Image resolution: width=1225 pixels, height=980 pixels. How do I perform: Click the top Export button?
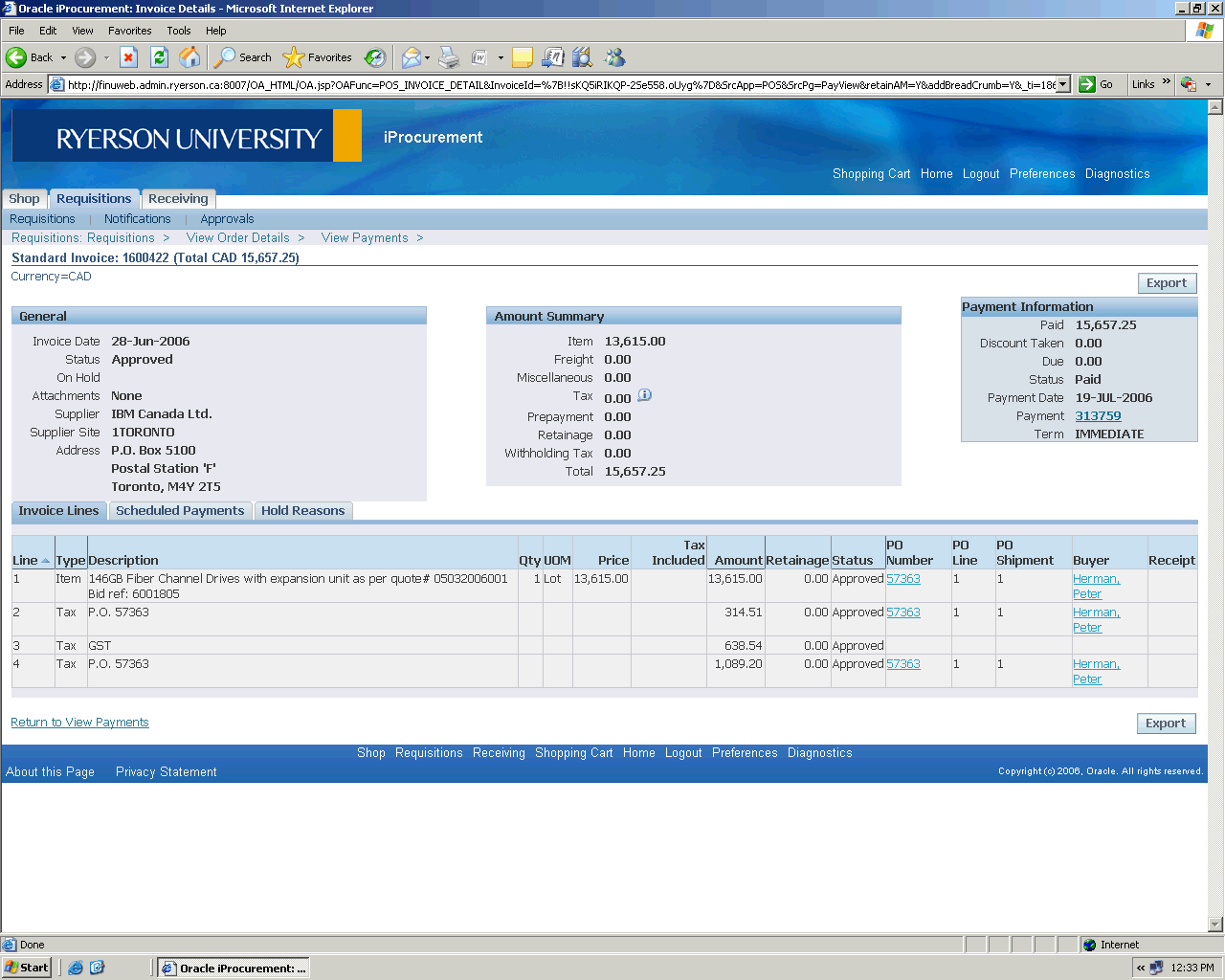click(1166, 283)
